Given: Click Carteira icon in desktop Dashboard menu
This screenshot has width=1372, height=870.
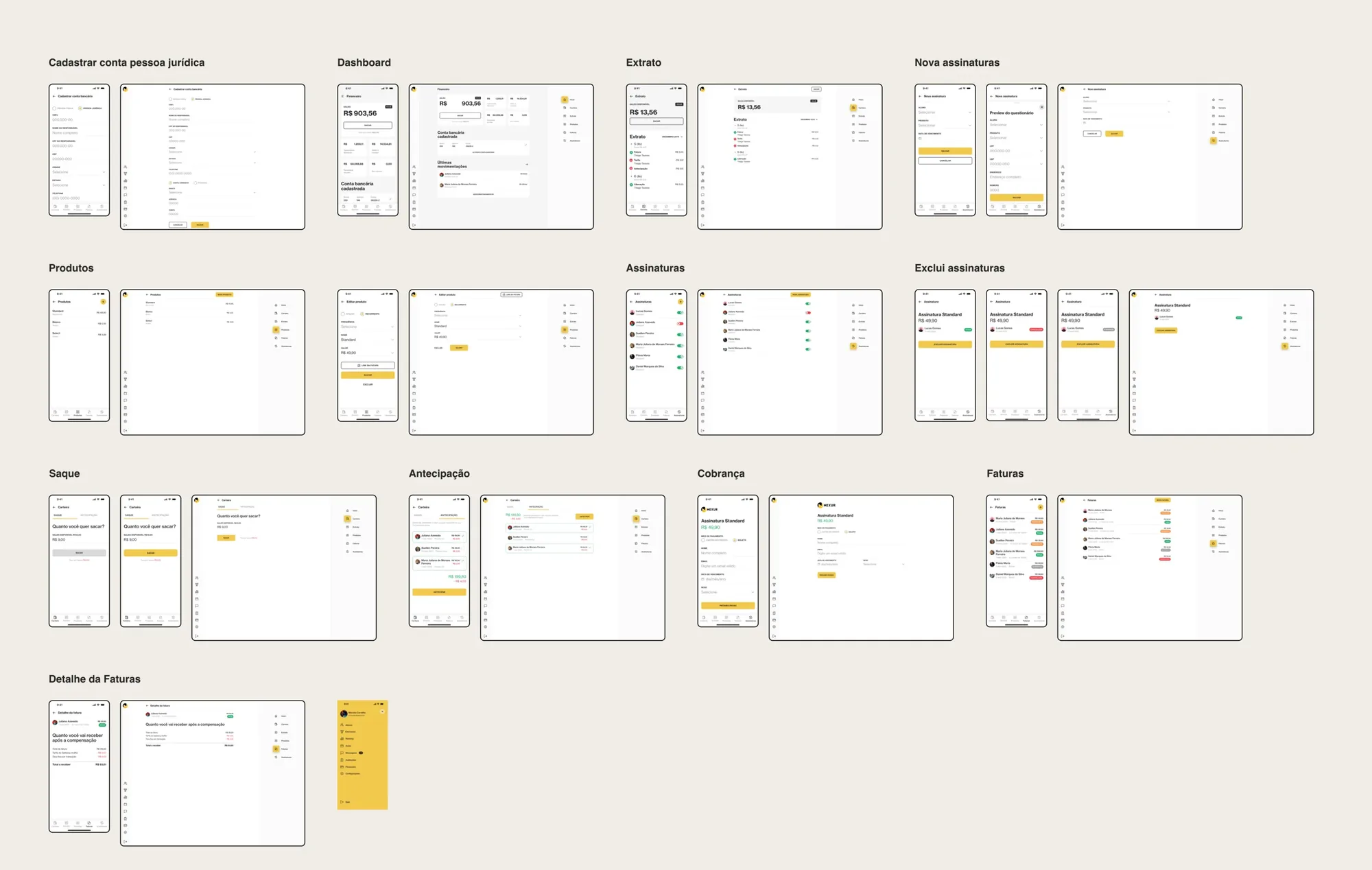Looking at the screenshot, I should 565,108.
